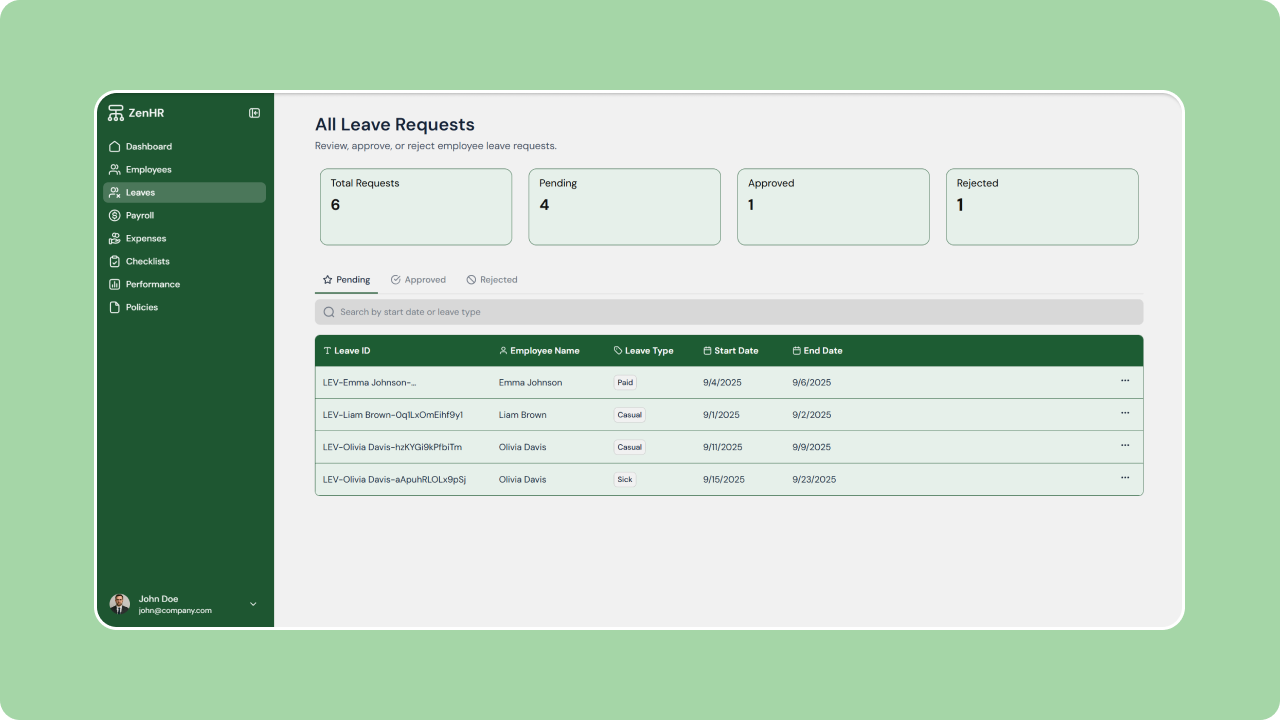Click the Total Requests card
1280x720 pixels.
click(416, 206)
